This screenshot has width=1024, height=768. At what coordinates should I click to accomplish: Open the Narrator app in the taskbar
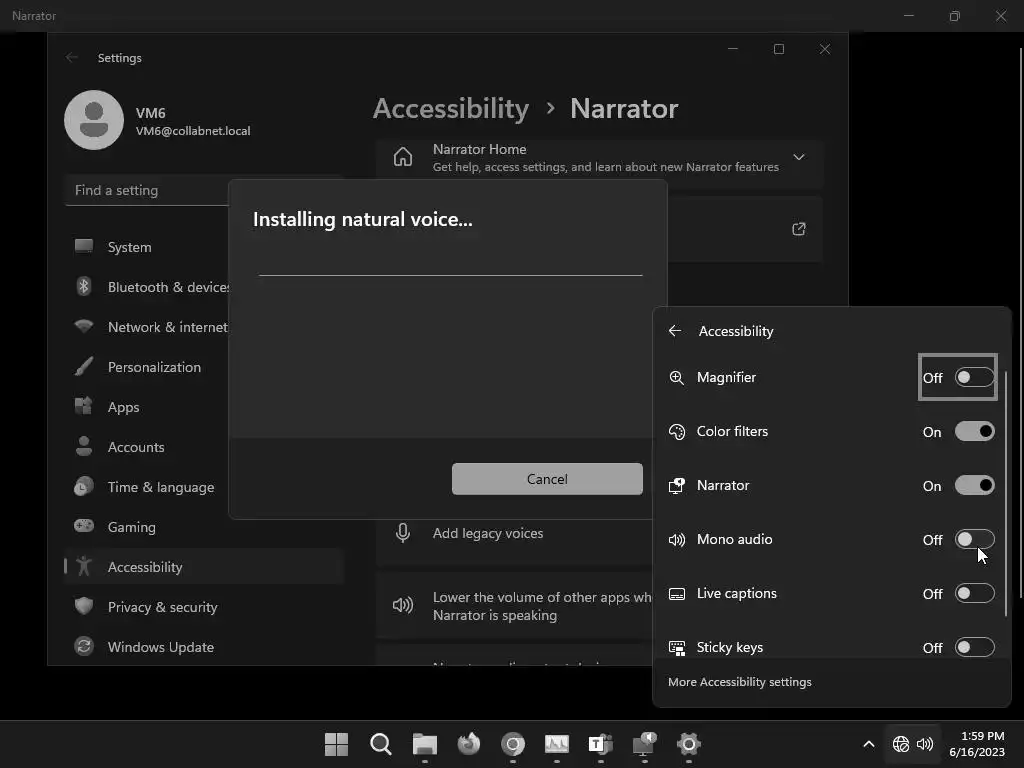[x=645, y=744]
